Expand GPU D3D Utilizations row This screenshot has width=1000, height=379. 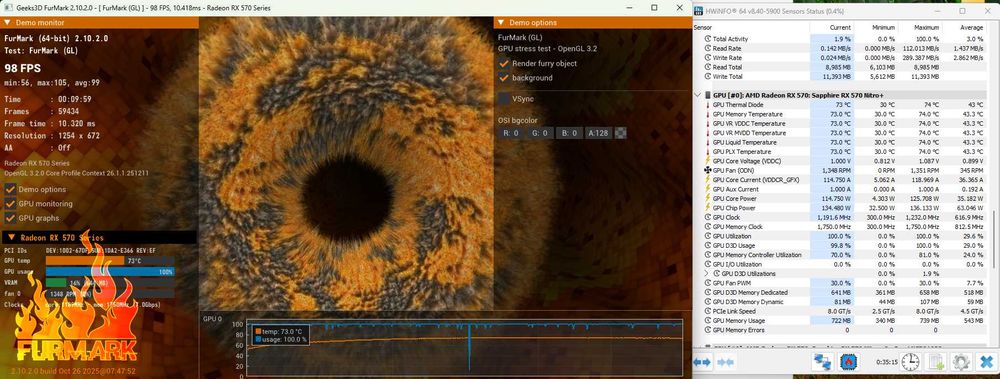(706, 274)
